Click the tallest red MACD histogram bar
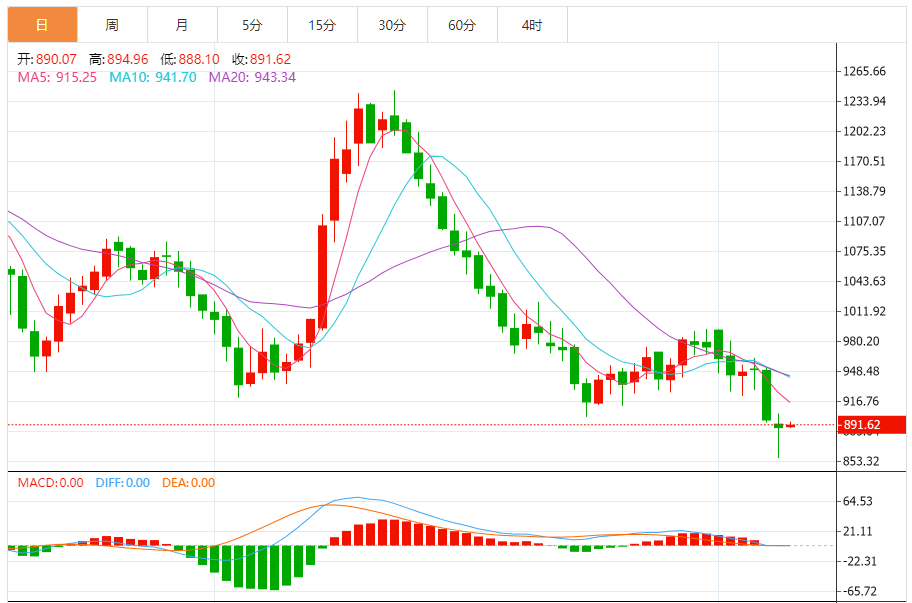 [x=383, y=532]
